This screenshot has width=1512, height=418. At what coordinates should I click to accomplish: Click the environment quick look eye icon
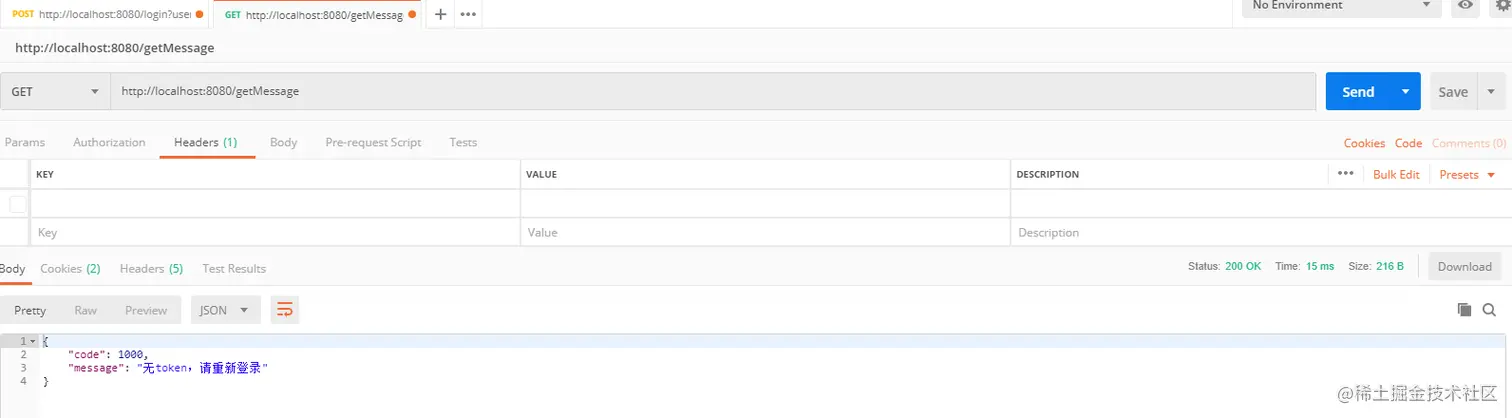tap(1465, 5)
